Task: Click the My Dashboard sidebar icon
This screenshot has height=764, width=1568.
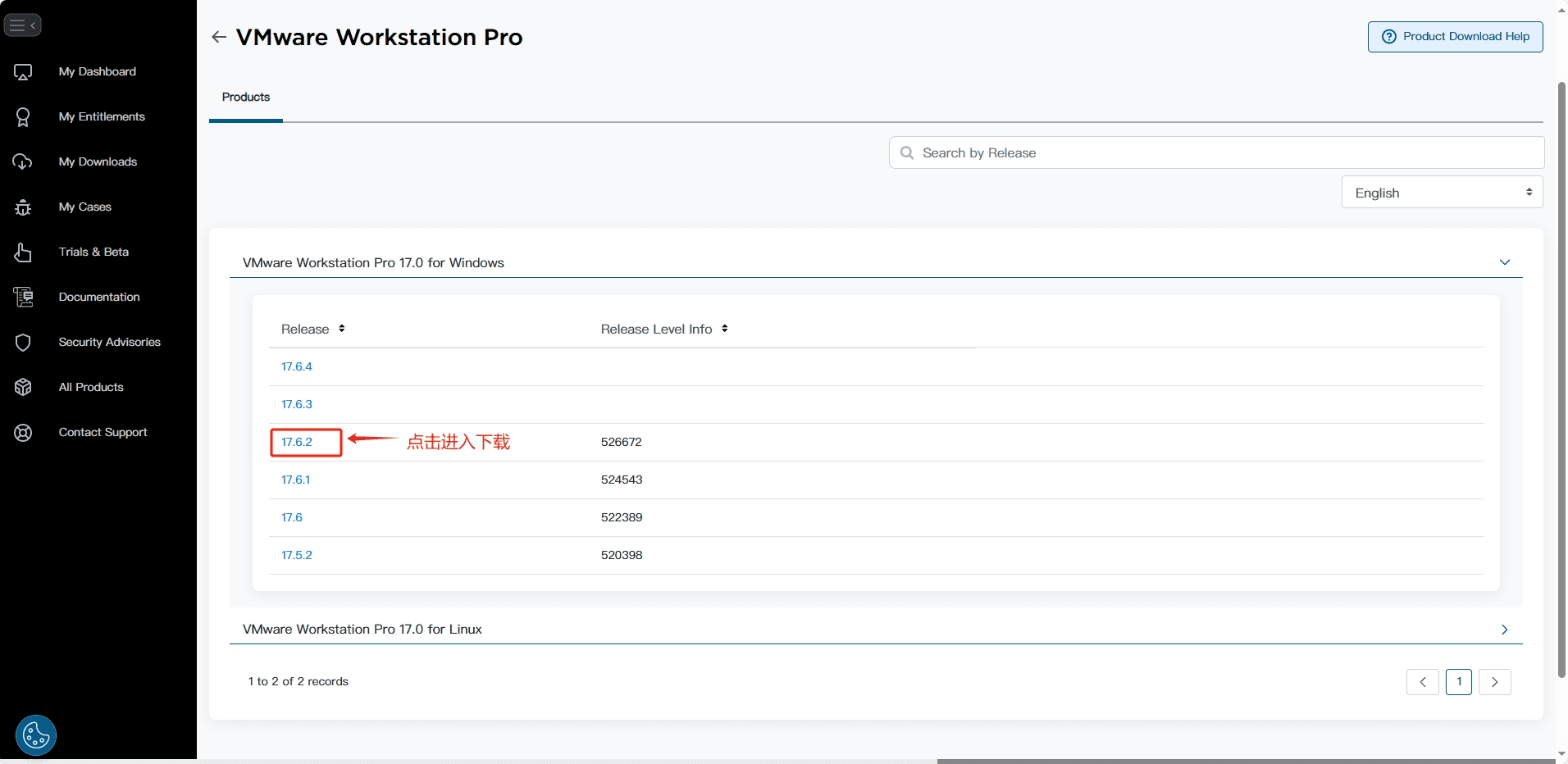Action: point(23,72)
